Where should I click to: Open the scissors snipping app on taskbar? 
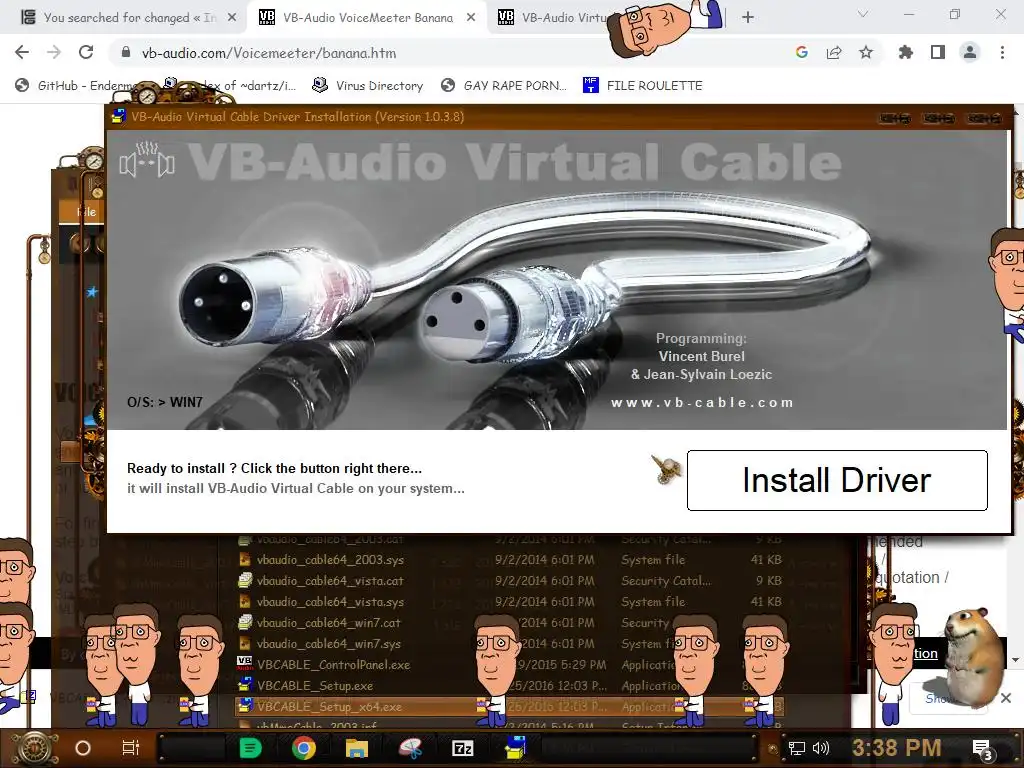click(410, 748)
